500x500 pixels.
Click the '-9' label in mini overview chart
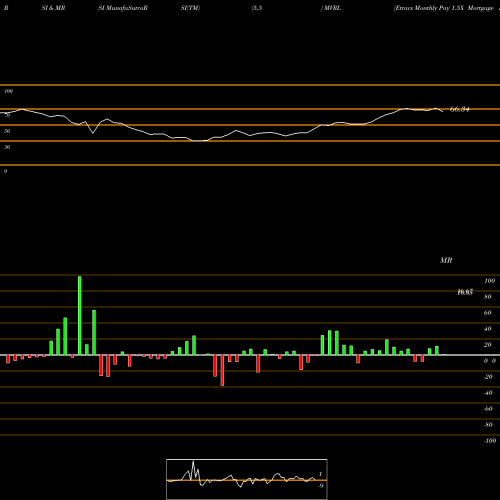(321, 486)
